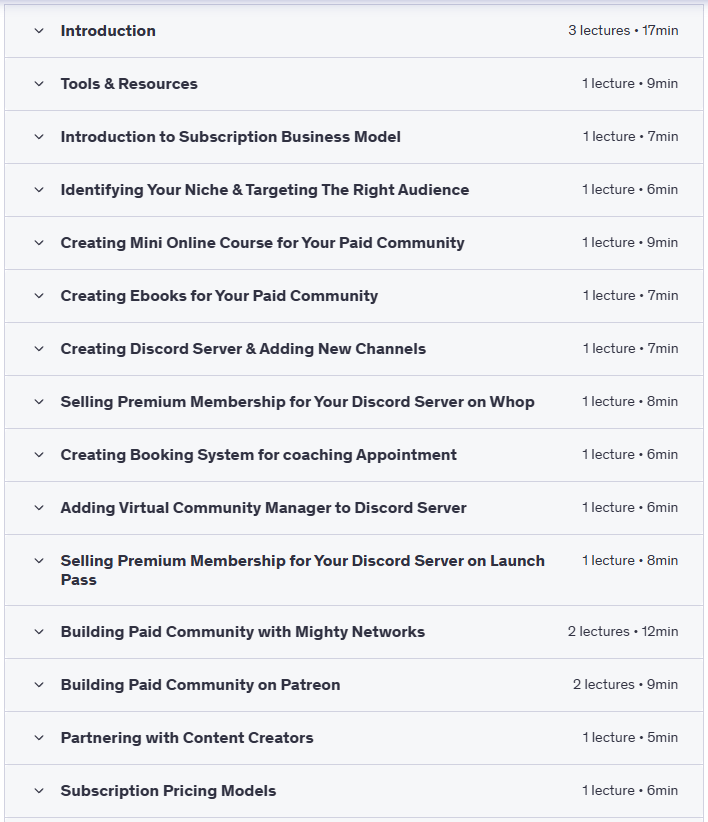
Task: Expand chevron beside Creating Booking System section
Action: (x=39, y=455)
